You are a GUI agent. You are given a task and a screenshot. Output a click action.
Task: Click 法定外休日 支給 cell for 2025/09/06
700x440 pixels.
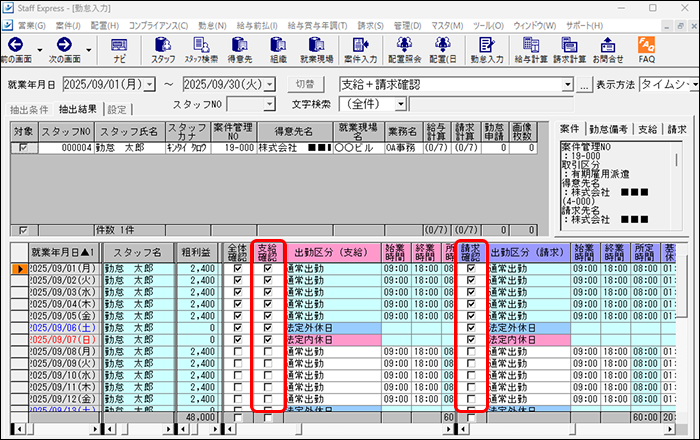333,328
